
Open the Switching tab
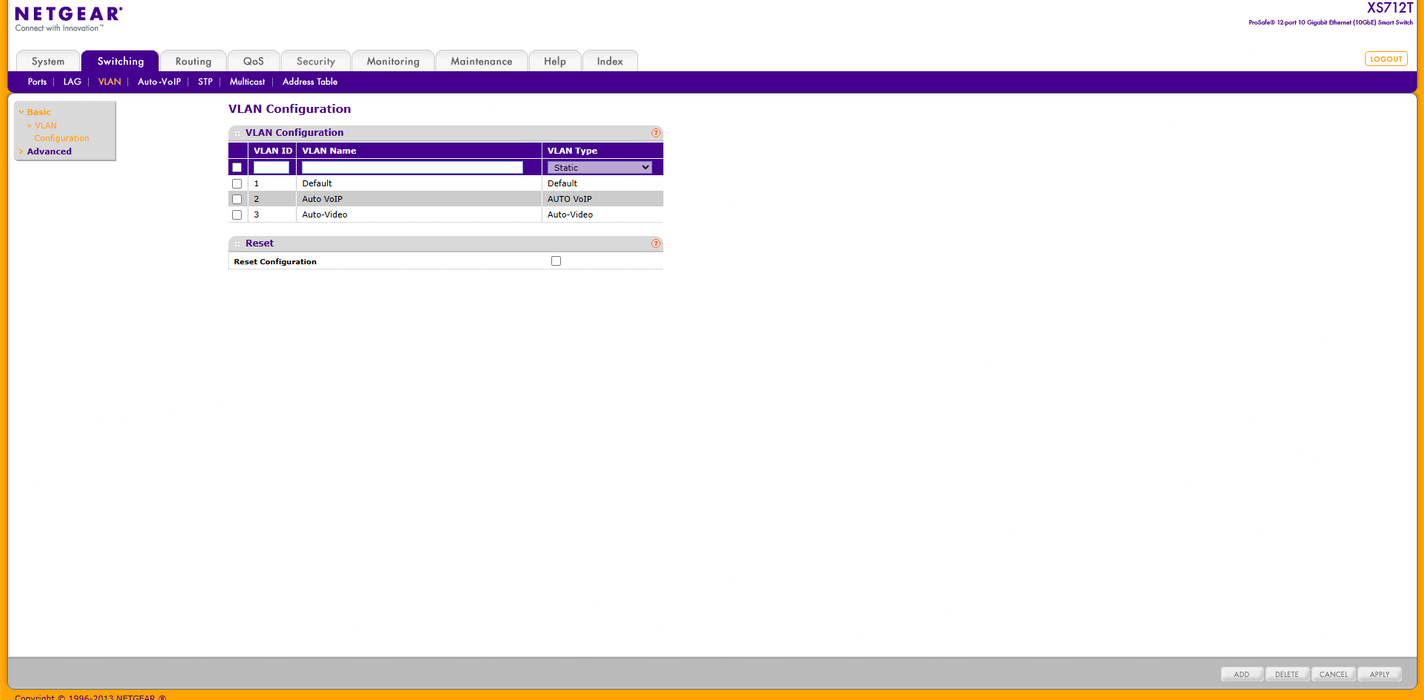[x=120, y=61]
